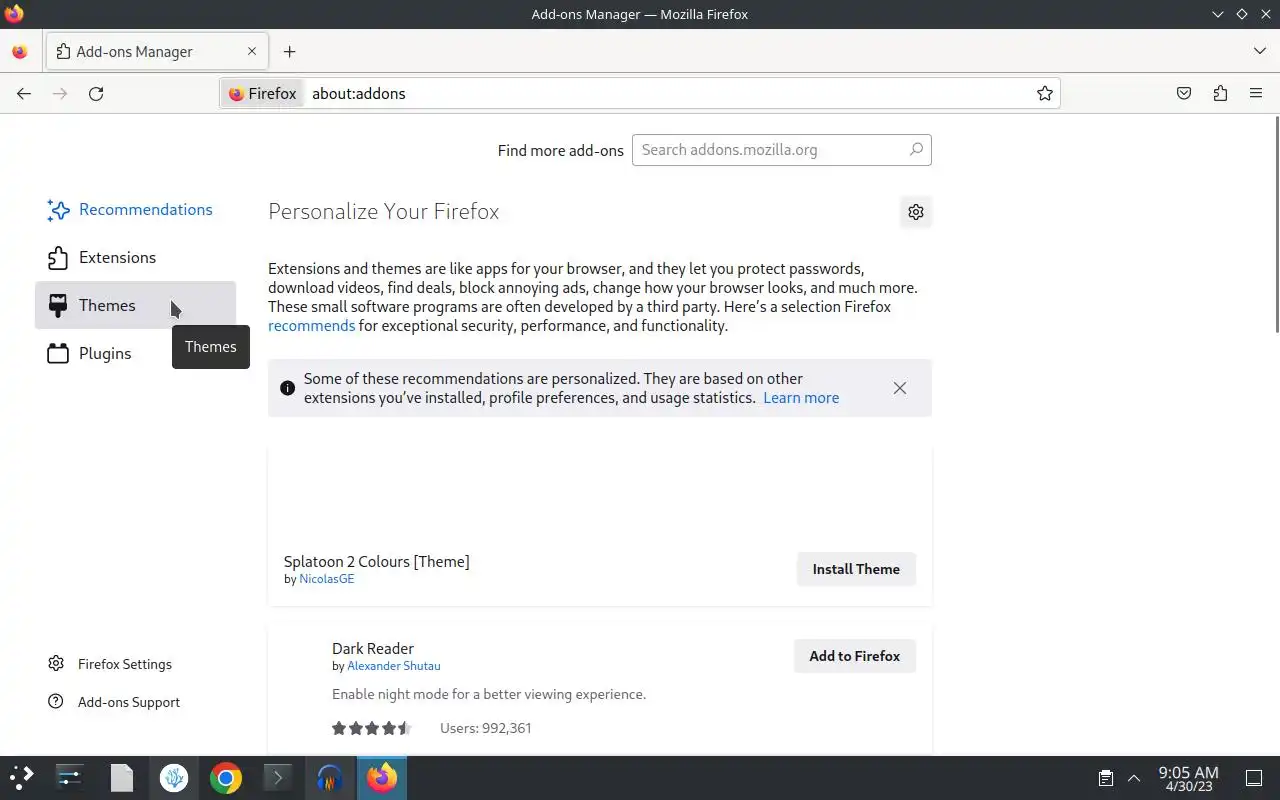The image size is (1280, 800).
Task: Click the Firefox logo in title bar
Action: 14,14
